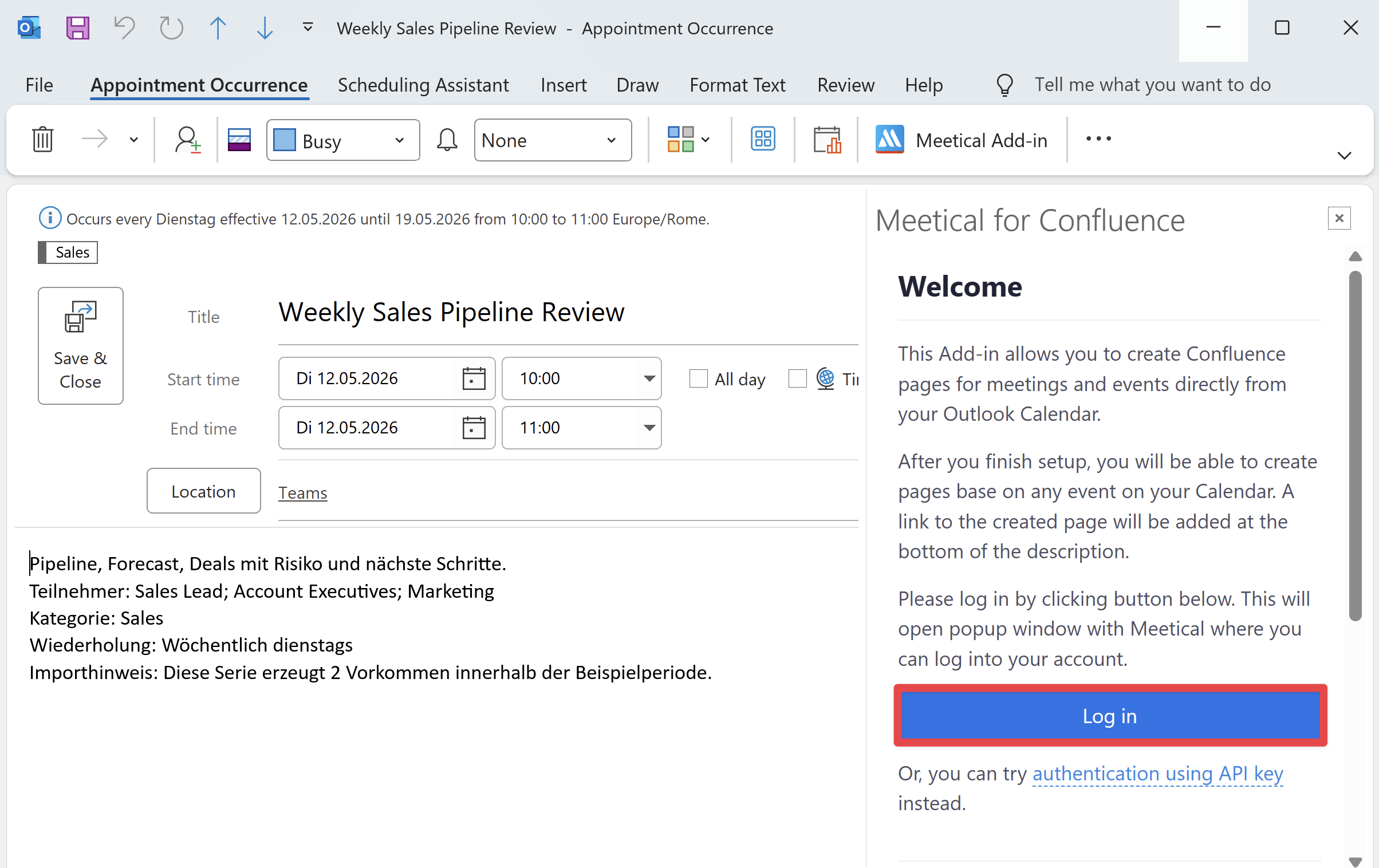Click the Location button
Image resolution: width=1379 pixels, height=868 pixels.
[203, 491]
